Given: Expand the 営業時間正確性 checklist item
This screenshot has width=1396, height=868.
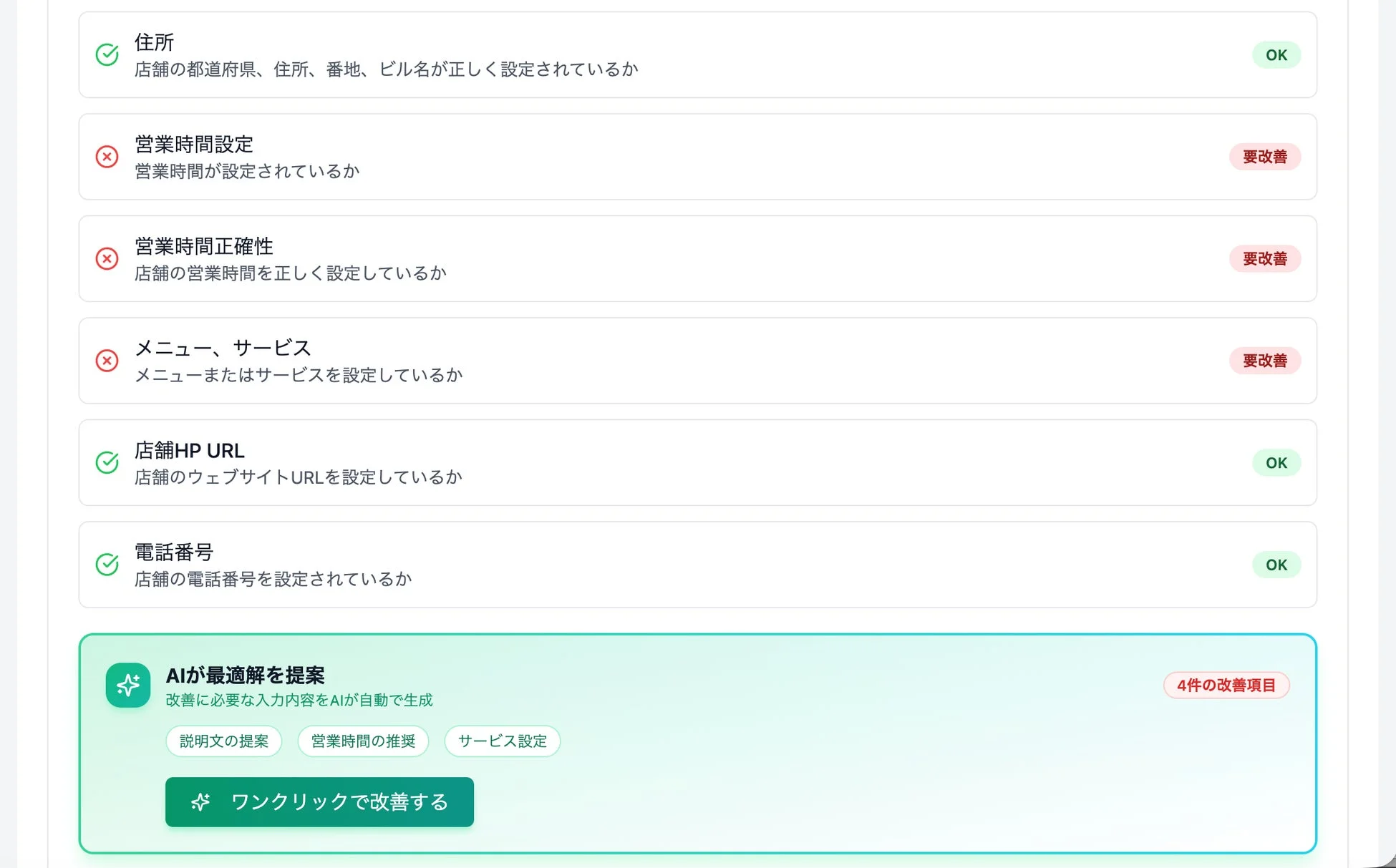Looking at the screenshot, I should (x=698, y=258).
